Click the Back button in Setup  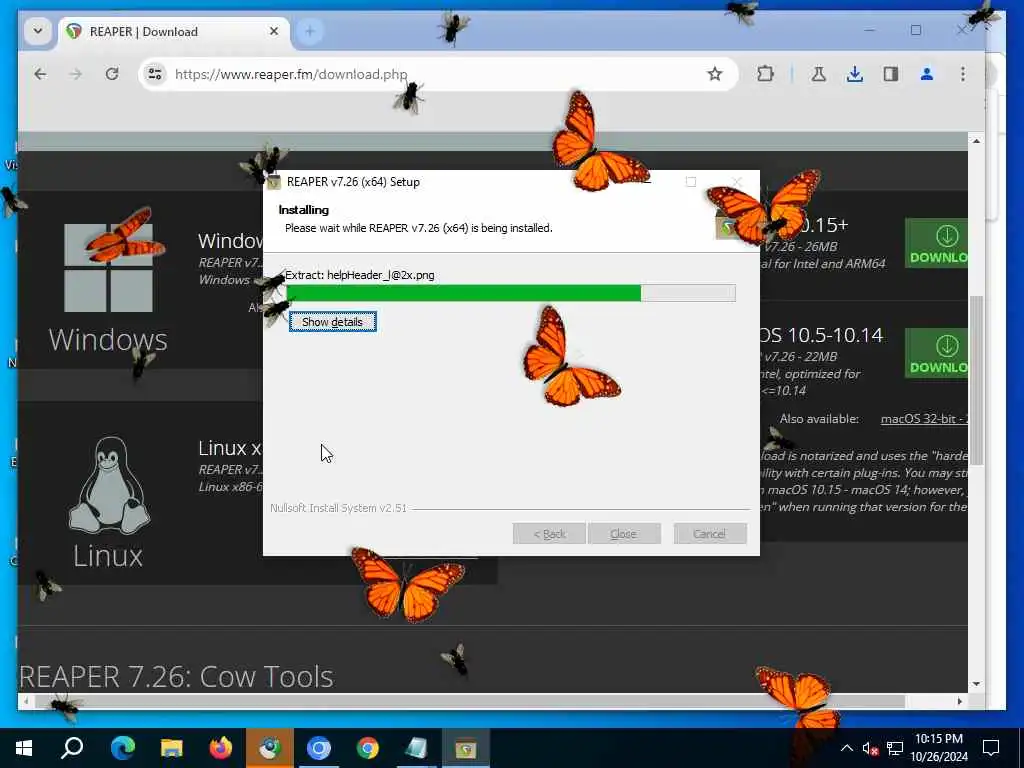coord(549,534)
